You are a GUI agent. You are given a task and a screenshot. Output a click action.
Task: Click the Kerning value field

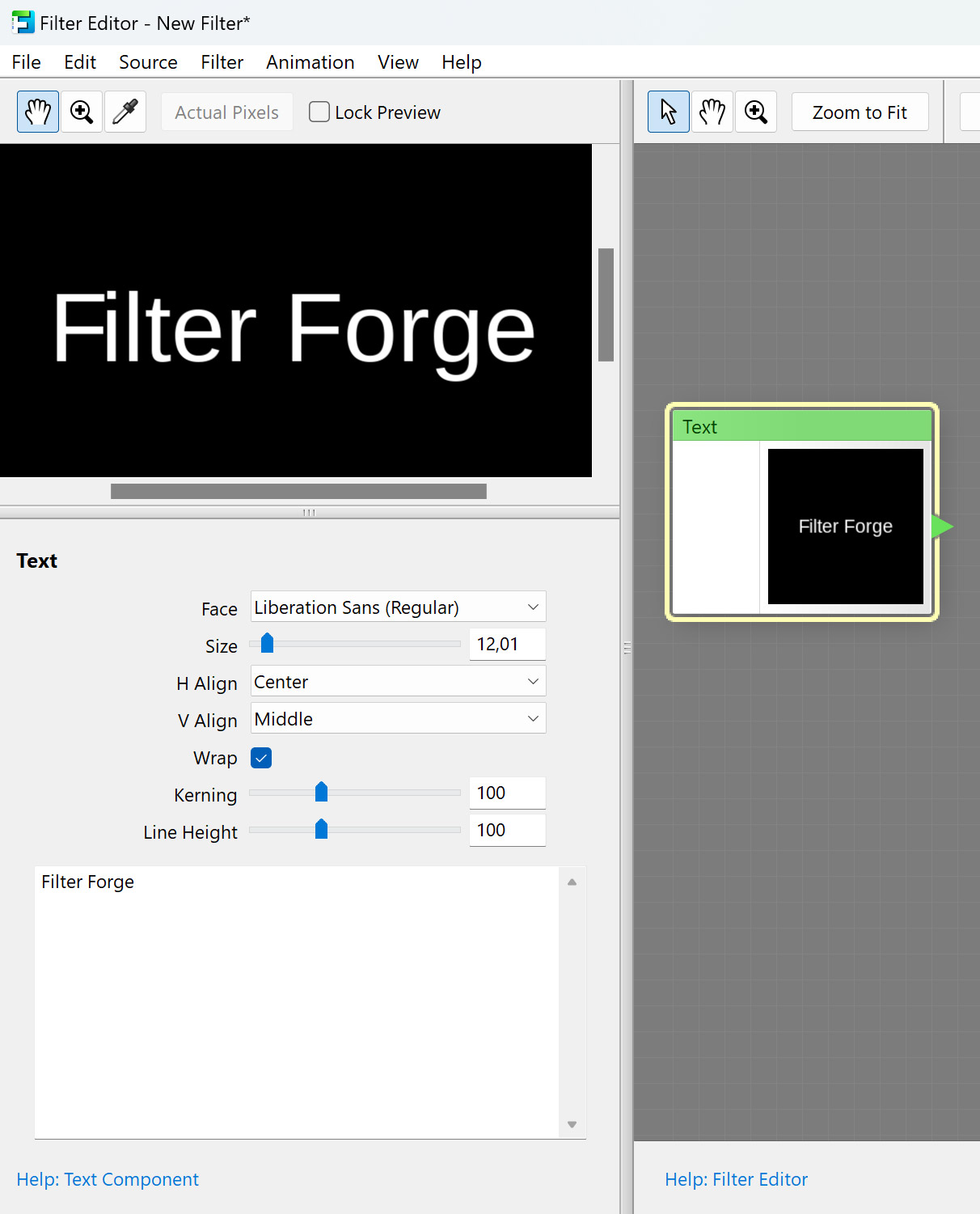point(507,793)
